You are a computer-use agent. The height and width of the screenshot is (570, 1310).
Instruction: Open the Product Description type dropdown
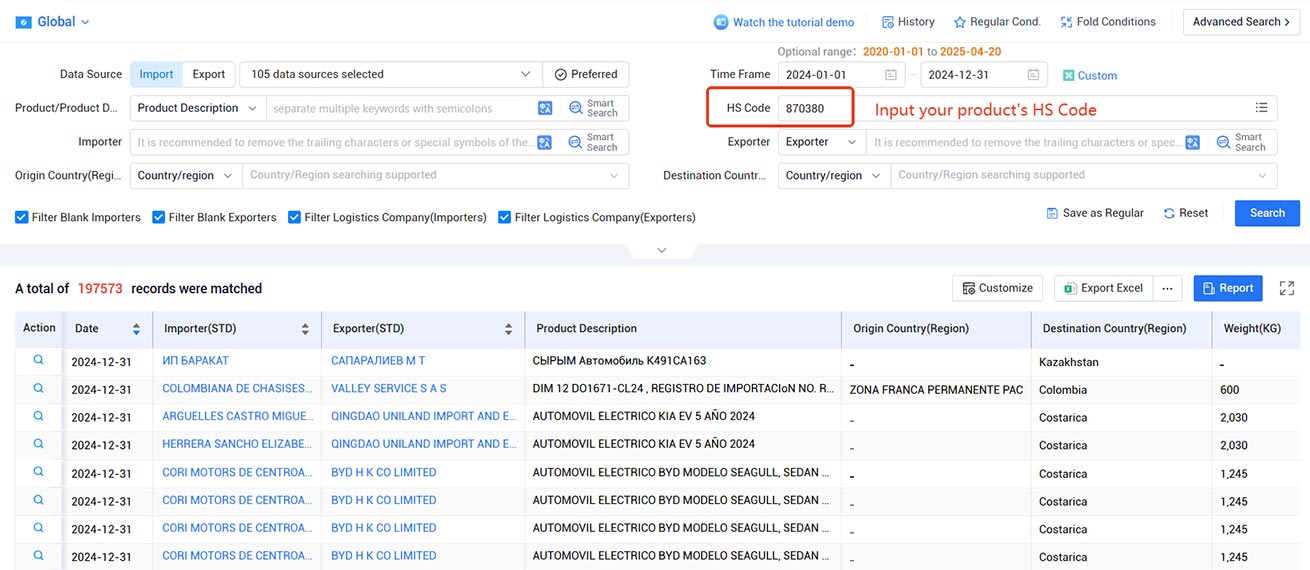tap(197, 108)
